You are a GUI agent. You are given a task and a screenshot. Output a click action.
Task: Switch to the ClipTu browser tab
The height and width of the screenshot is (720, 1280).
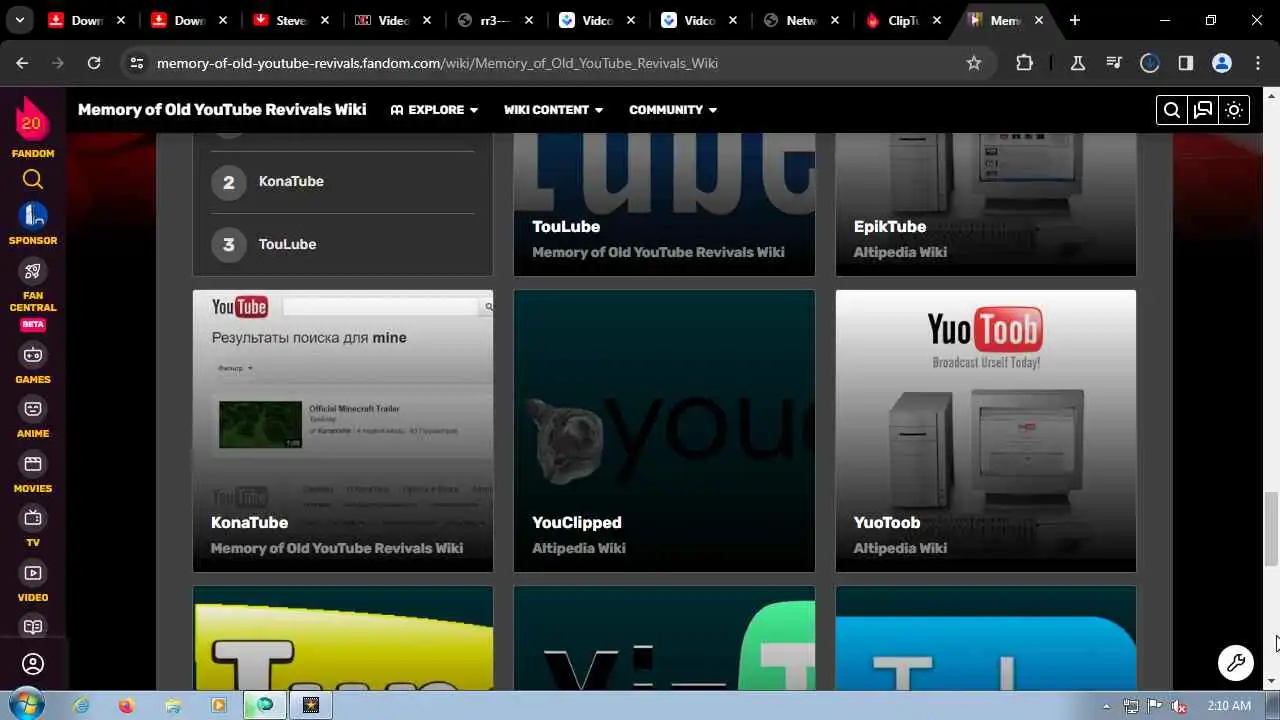tap(903, 20)
